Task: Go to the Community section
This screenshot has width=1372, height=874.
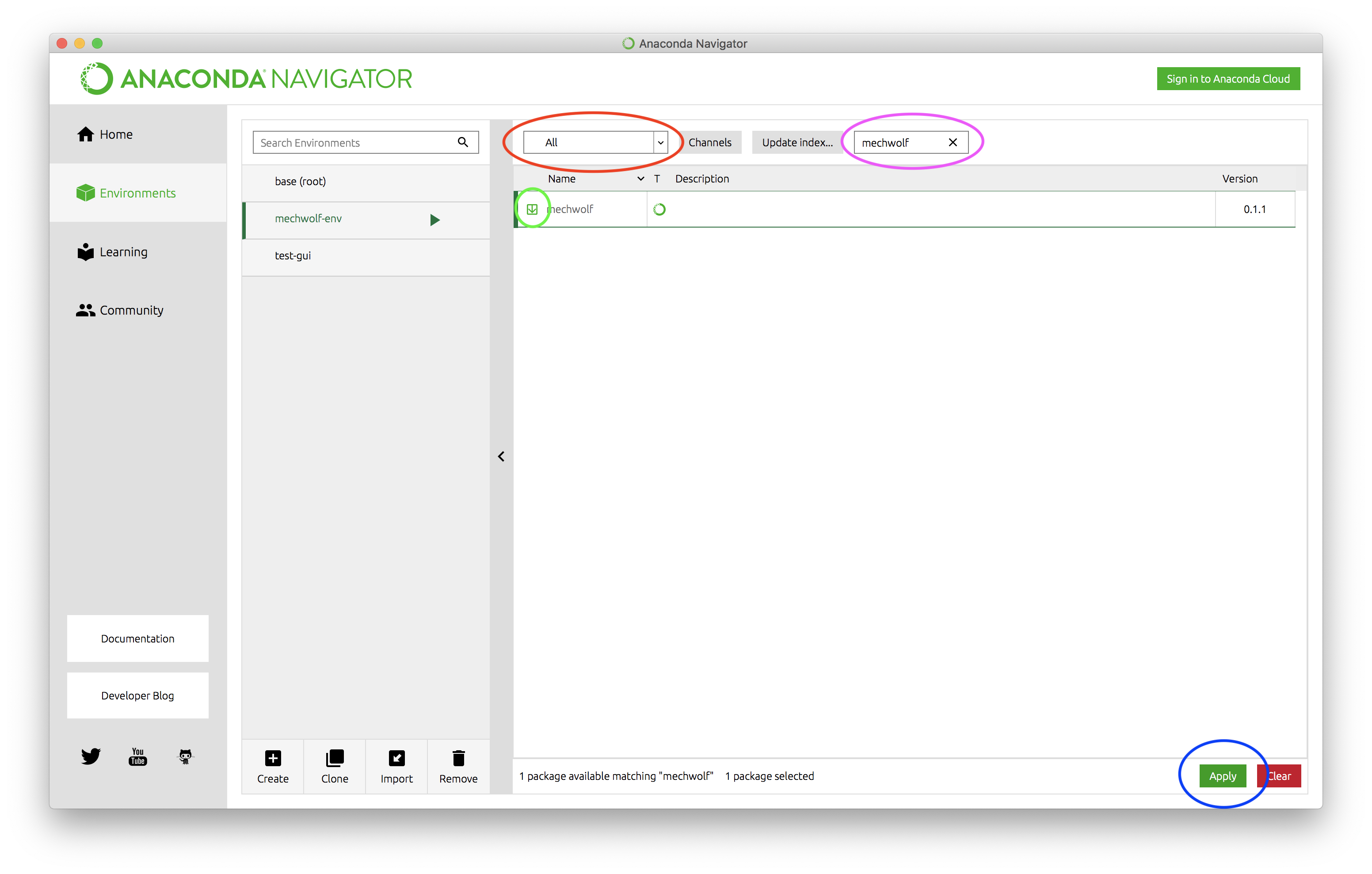Action: tap(138, 310)
